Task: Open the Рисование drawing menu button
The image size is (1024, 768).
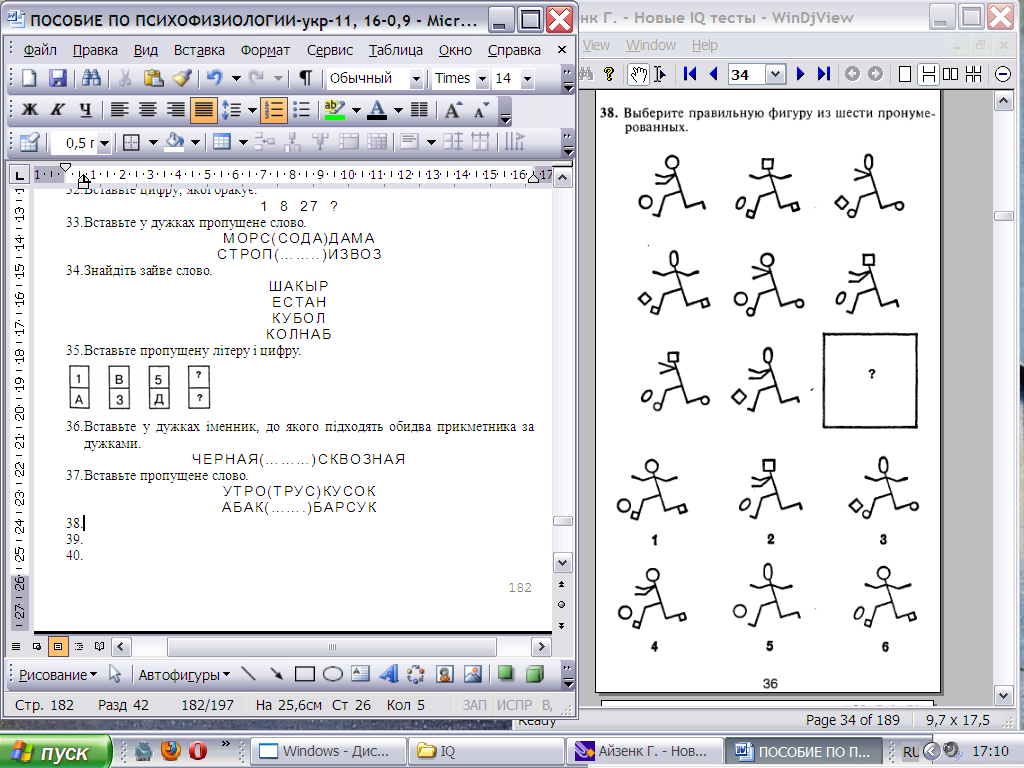Action: (x=57, y=675)
